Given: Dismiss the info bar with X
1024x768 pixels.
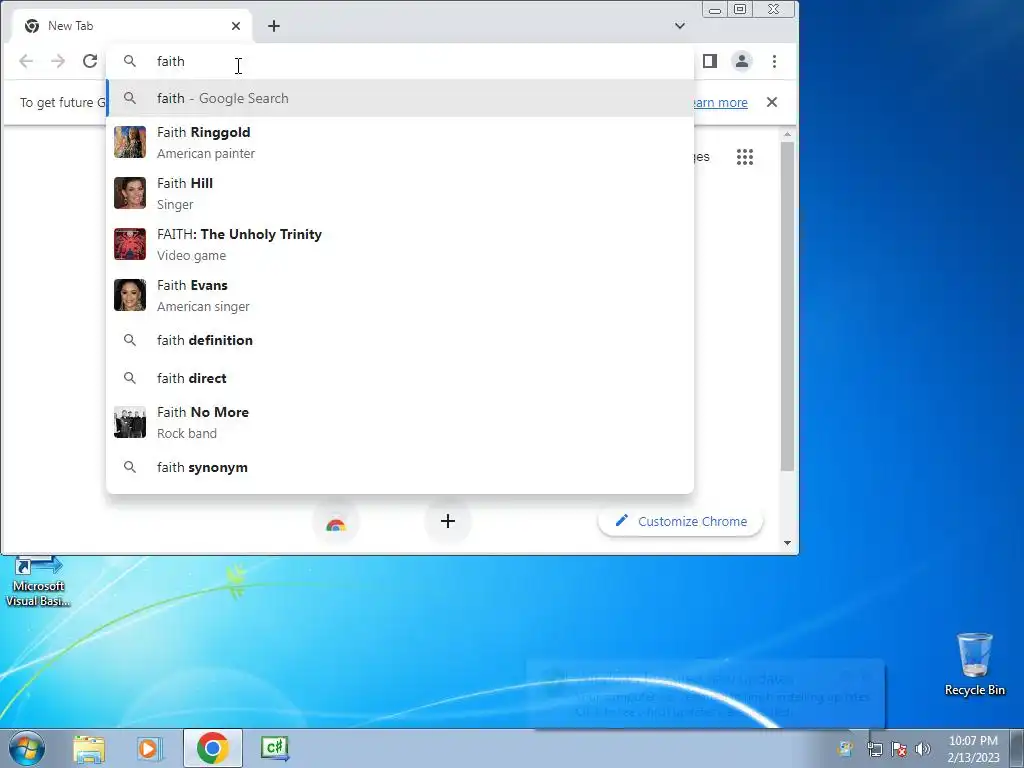Looking at the screenshot, I should tap(772, 102).
